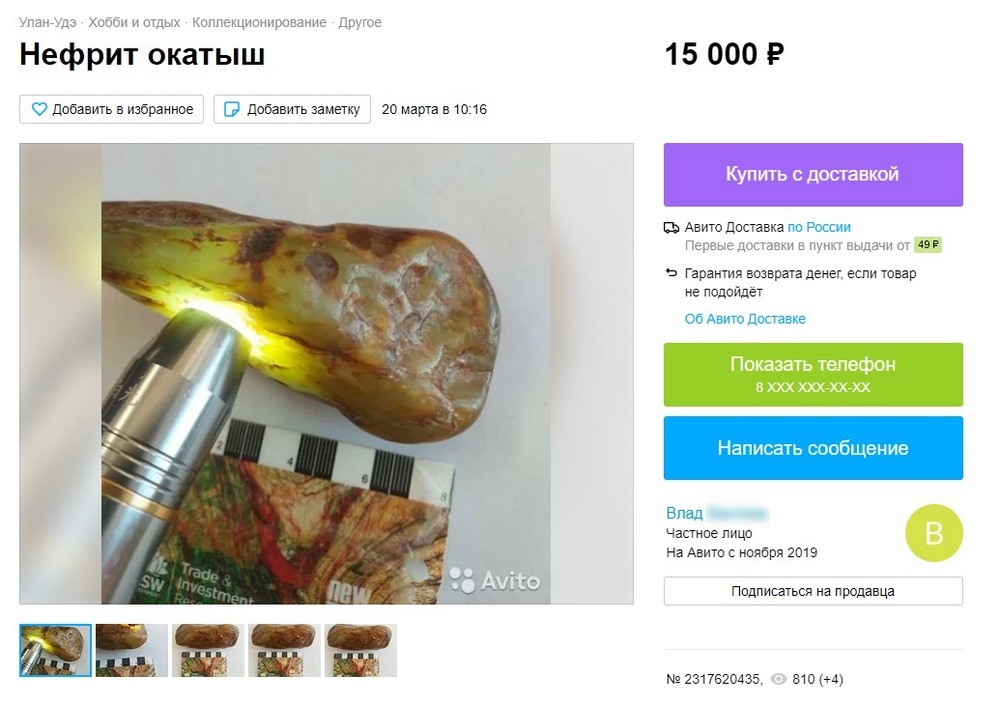This screenshot has width=1000, height=705.
Task: Click the 49 ₽ green price badge
Action: point(928,245)
